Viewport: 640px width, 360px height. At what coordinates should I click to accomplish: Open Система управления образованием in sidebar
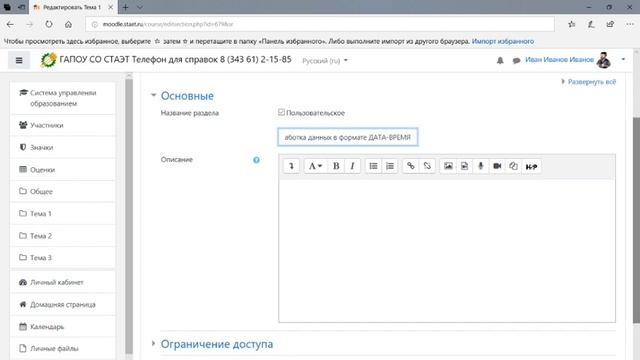63,98
